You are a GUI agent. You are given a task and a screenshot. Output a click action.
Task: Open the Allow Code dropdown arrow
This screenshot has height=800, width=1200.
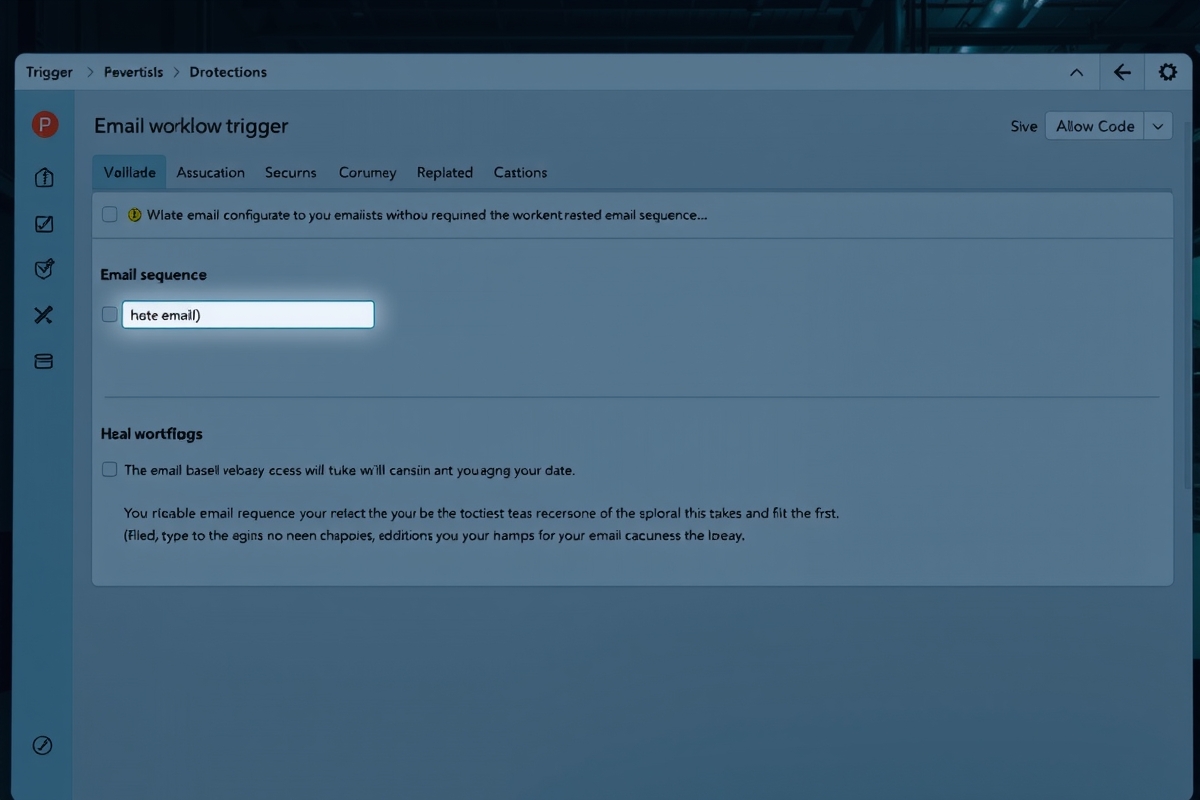click(1158, 126)
